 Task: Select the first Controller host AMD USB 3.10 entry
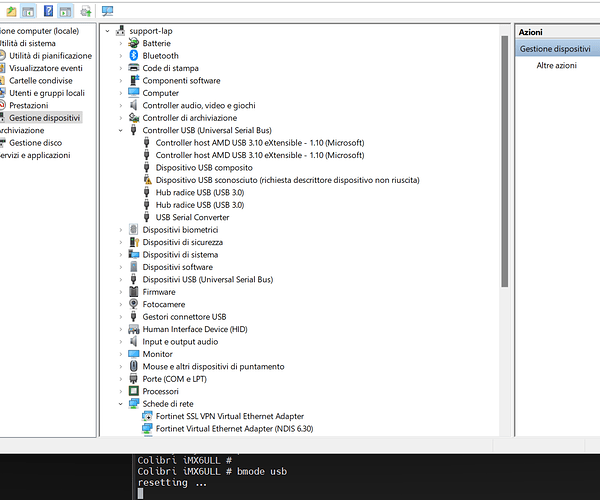coord(259,143)
